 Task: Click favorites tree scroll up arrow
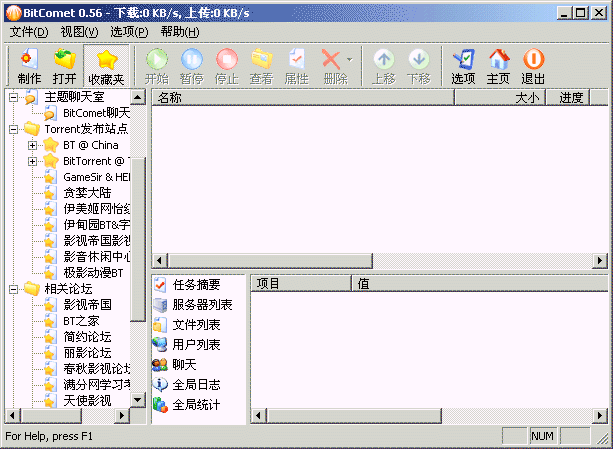point(138,97)
